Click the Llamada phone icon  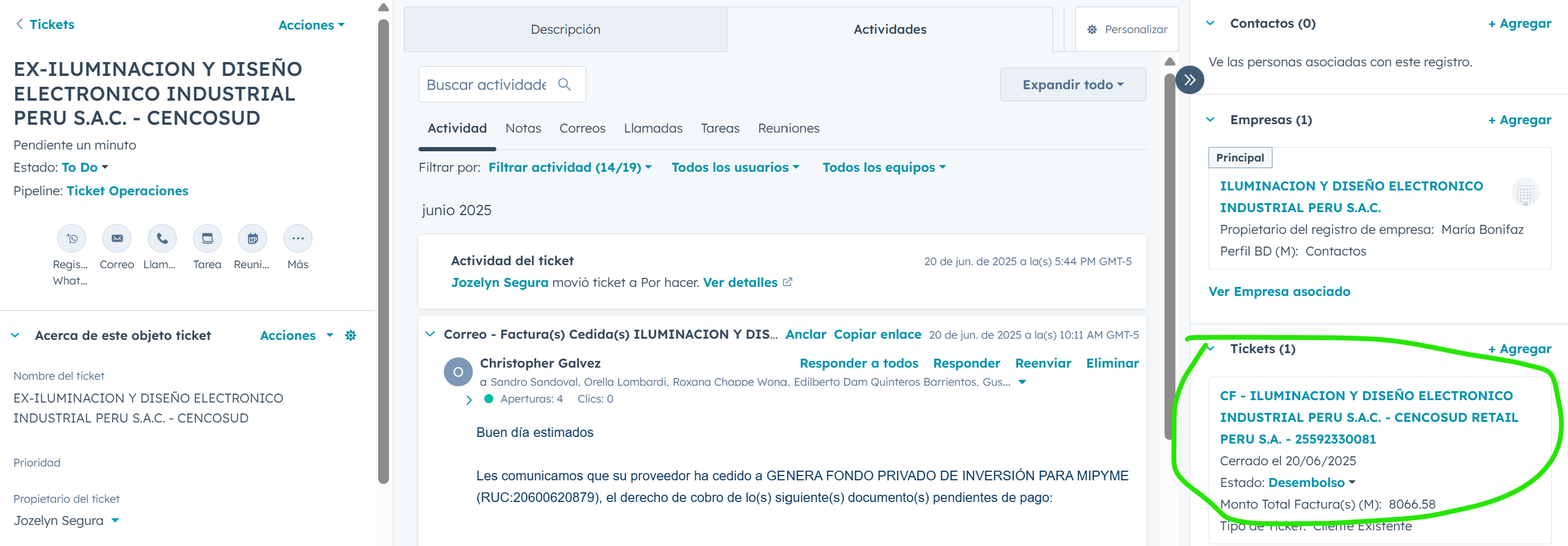tap(162, 238)
